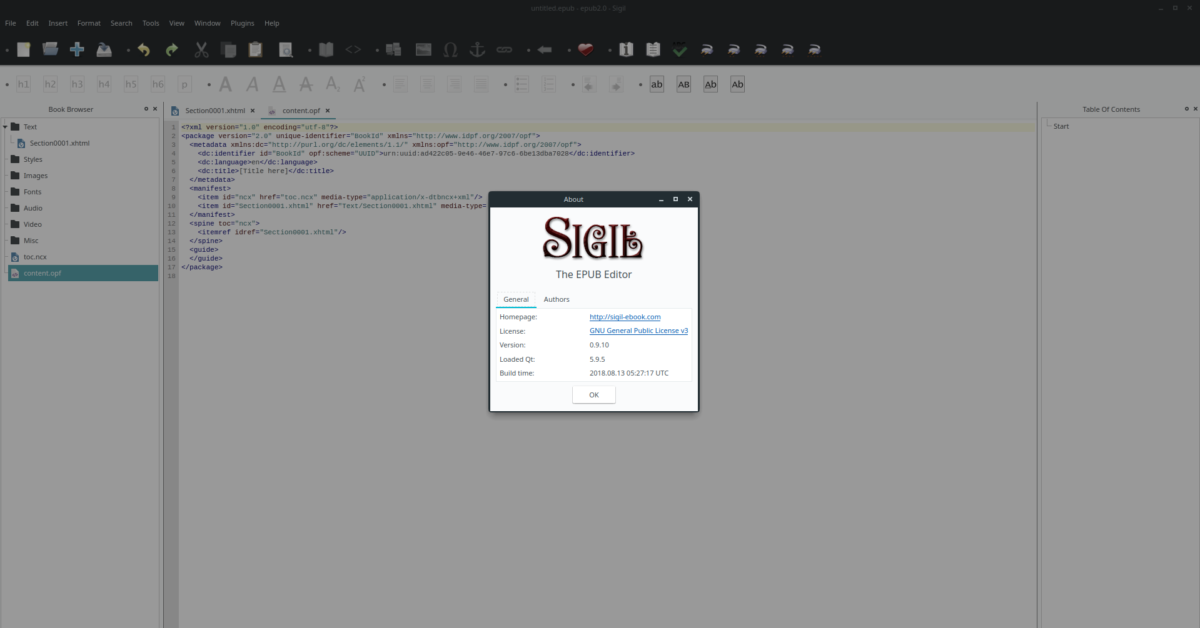
Task: Insert an image with the image toolbar icon
Action: [423, 49]
